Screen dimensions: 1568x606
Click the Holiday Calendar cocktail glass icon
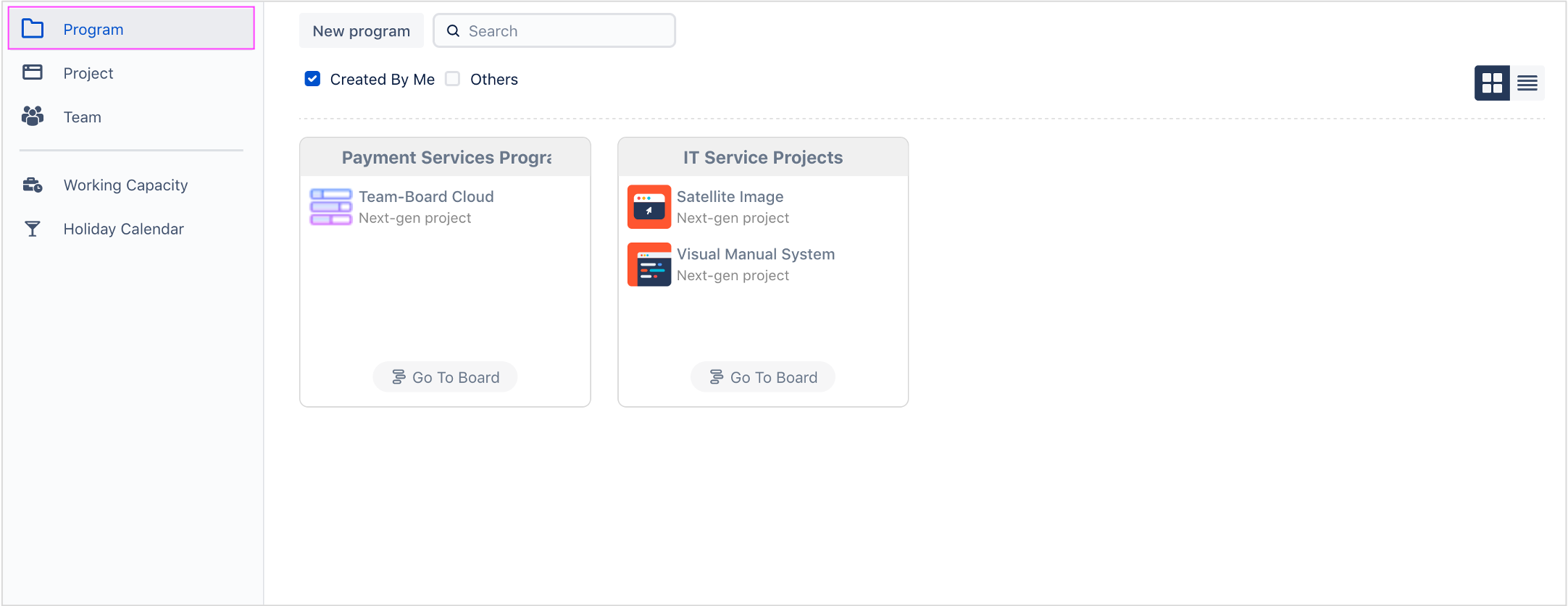click(x=33, y=230)
